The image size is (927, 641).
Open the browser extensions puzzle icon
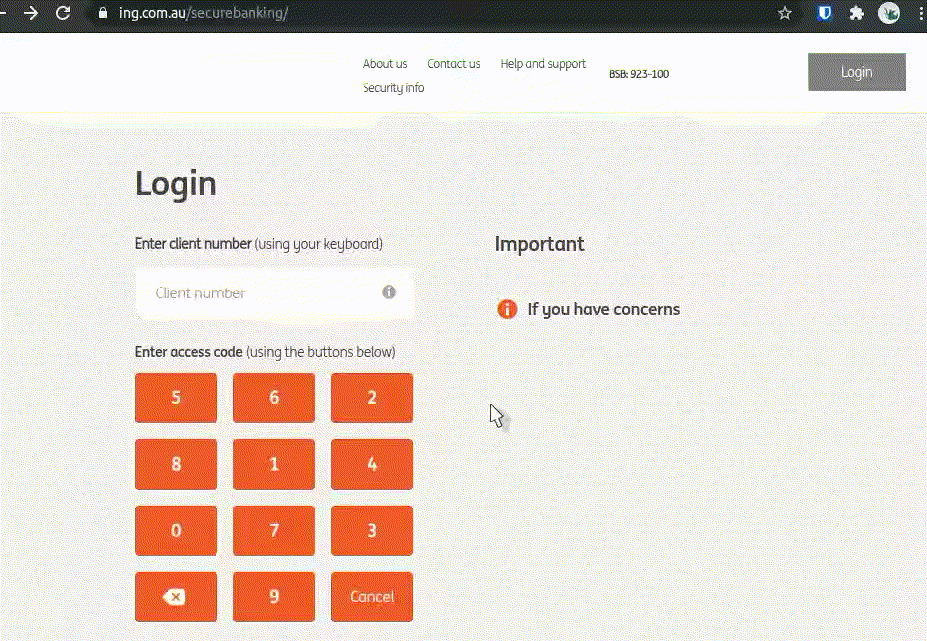pos(857,13)
